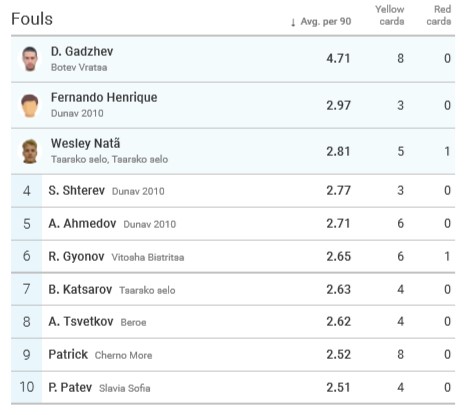
Task: Open Wesley Natã player name
Action: [x=85, y=143]
